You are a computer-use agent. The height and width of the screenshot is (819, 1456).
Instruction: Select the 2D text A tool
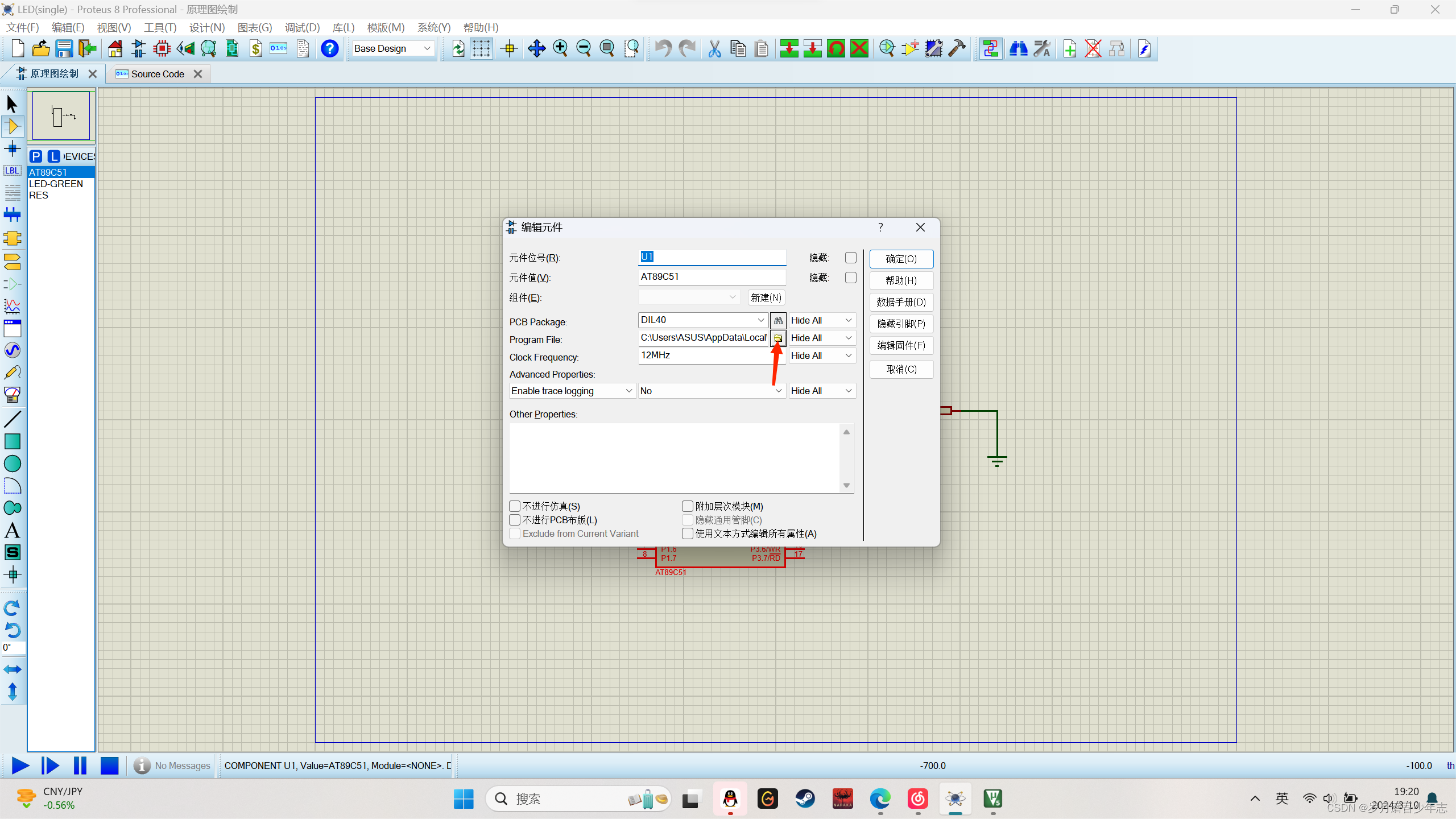point(12,530)
